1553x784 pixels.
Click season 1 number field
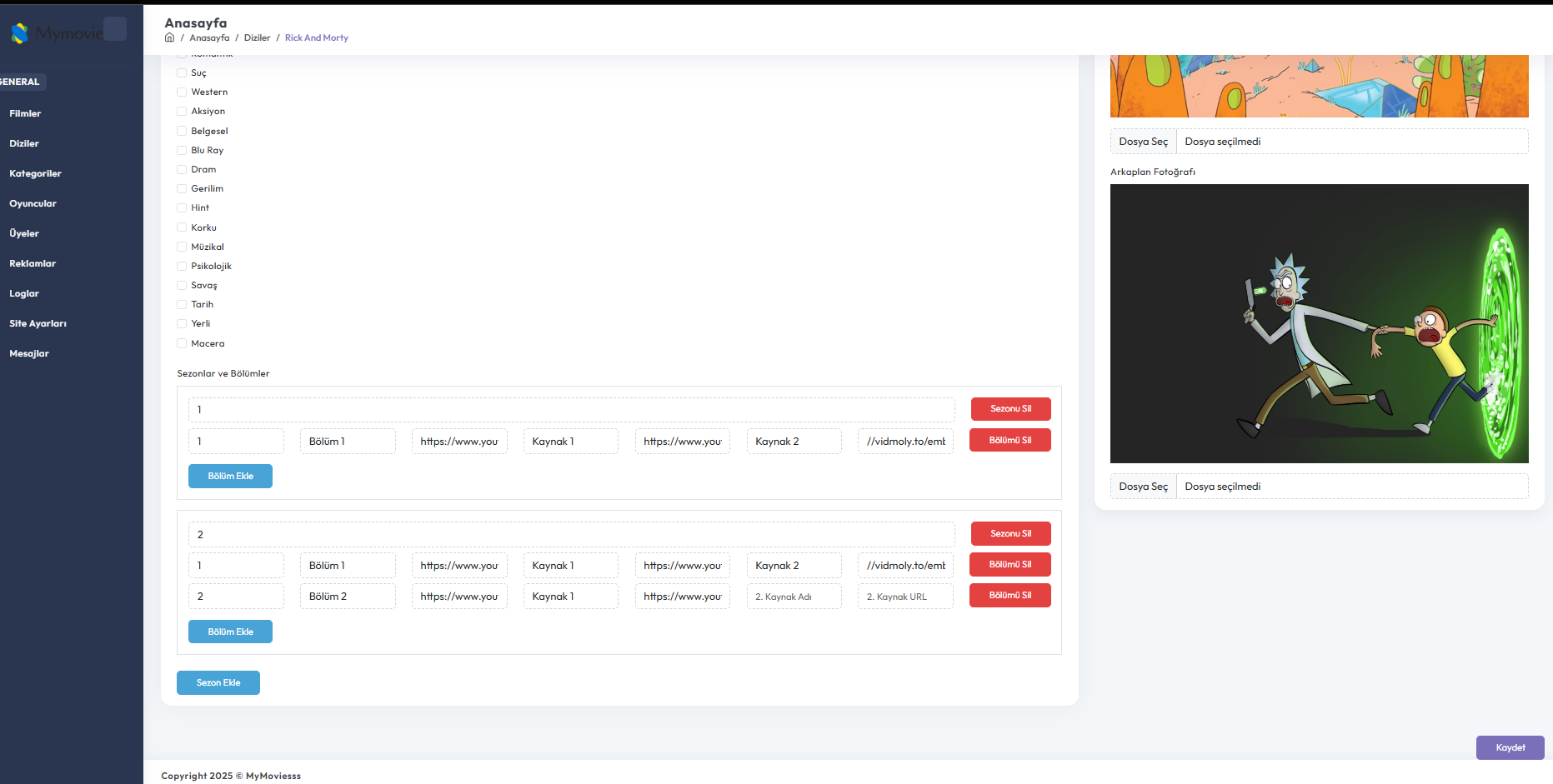(x=571, y=409)
